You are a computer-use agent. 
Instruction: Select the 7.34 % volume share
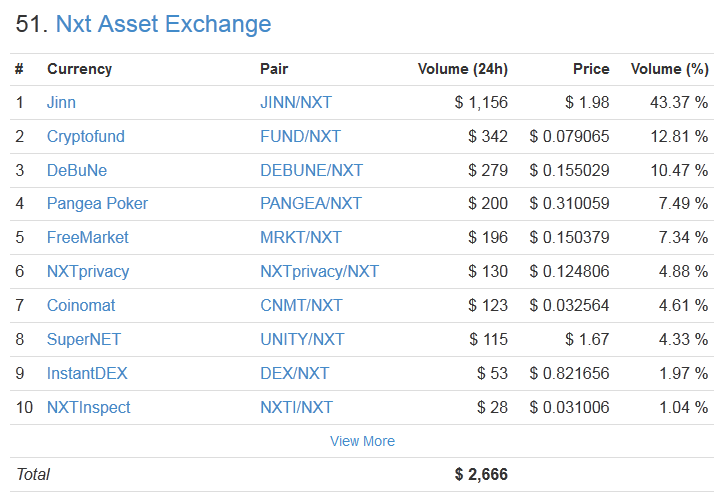click(x=683, y=238)
